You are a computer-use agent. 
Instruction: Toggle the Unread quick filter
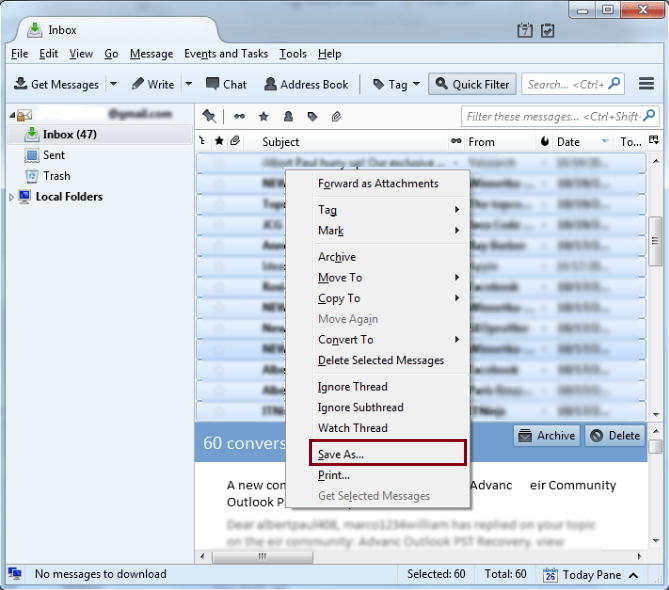tap(239, 116)
